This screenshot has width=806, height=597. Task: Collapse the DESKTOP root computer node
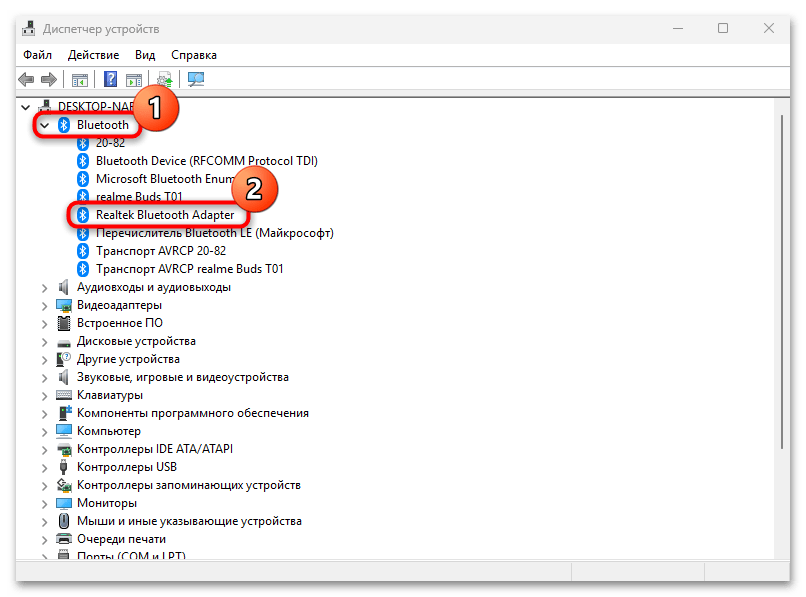click(26, 107)
